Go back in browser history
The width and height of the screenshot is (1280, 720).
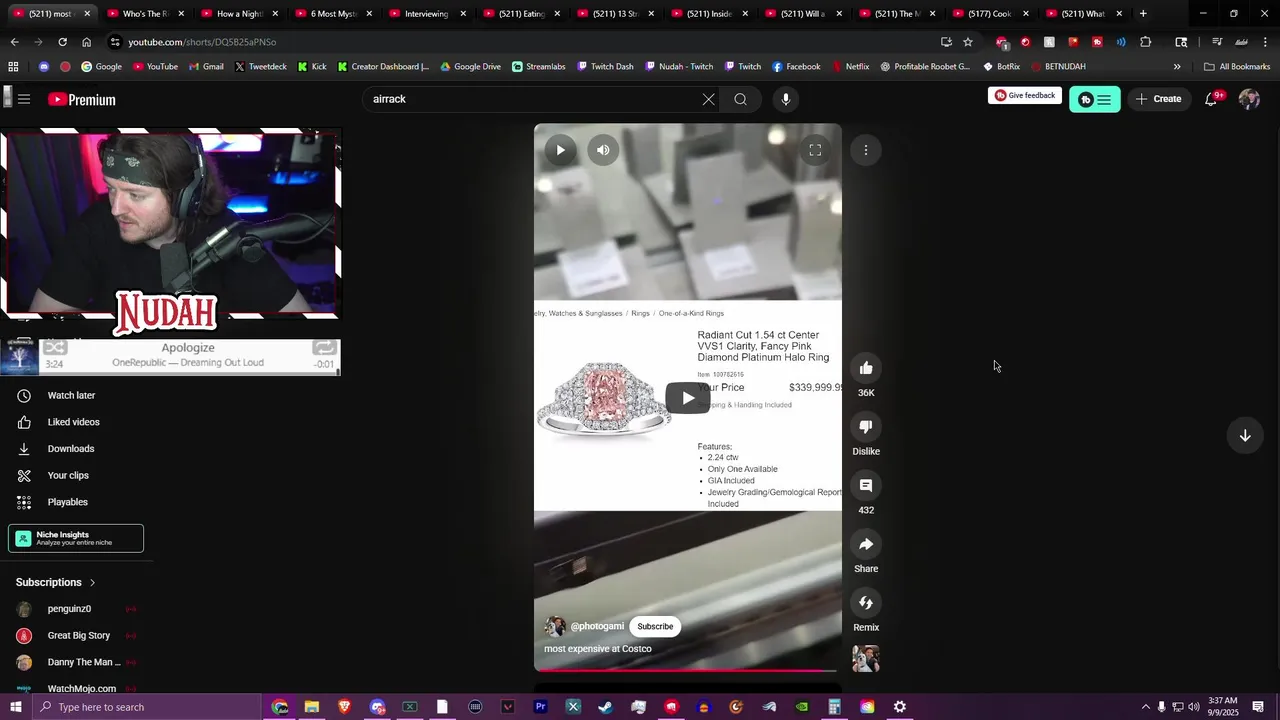tap(14, 42)
